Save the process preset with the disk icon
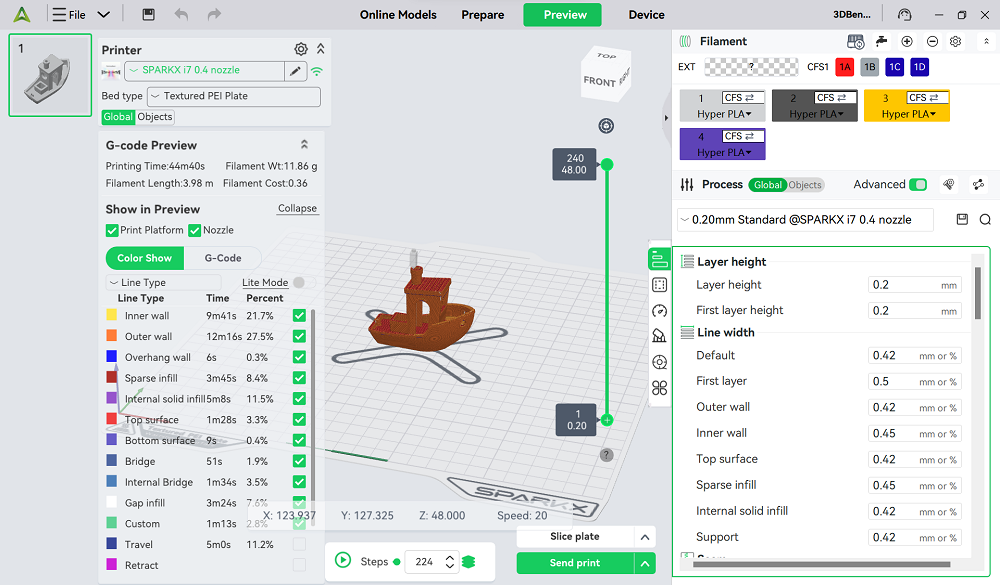 pos(962,220)
